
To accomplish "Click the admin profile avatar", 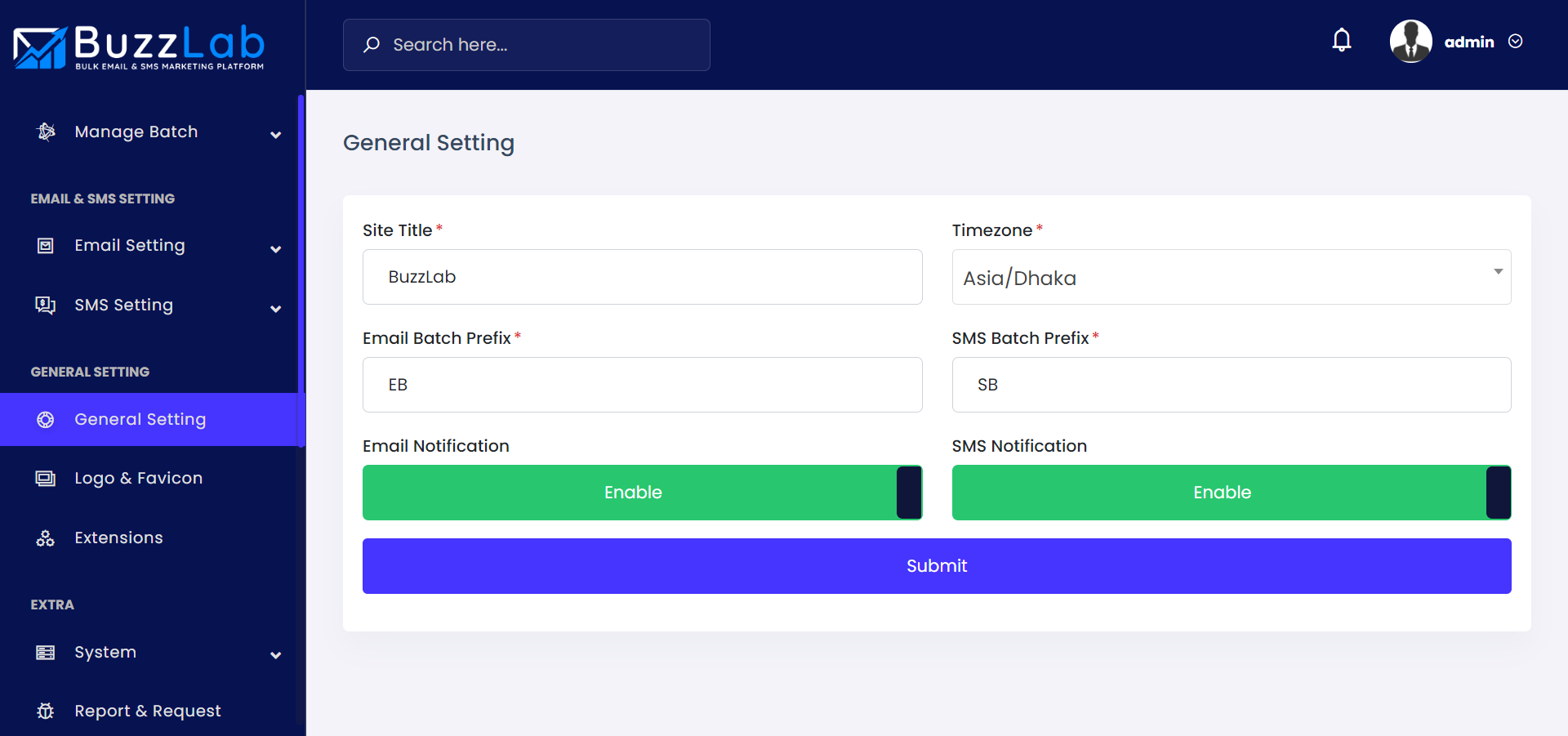I will [x=1410, y=42].
